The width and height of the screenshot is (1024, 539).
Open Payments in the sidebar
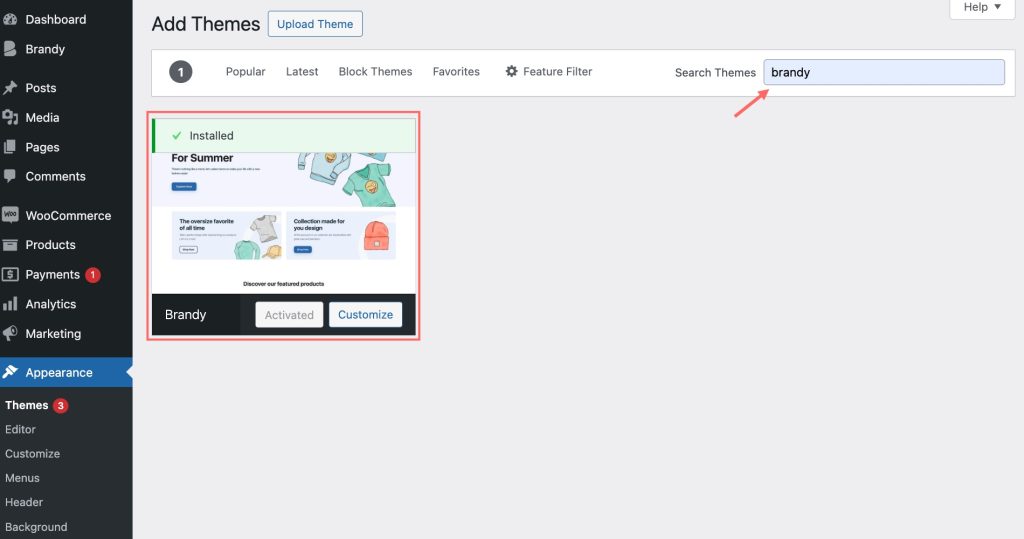point(52,274)
